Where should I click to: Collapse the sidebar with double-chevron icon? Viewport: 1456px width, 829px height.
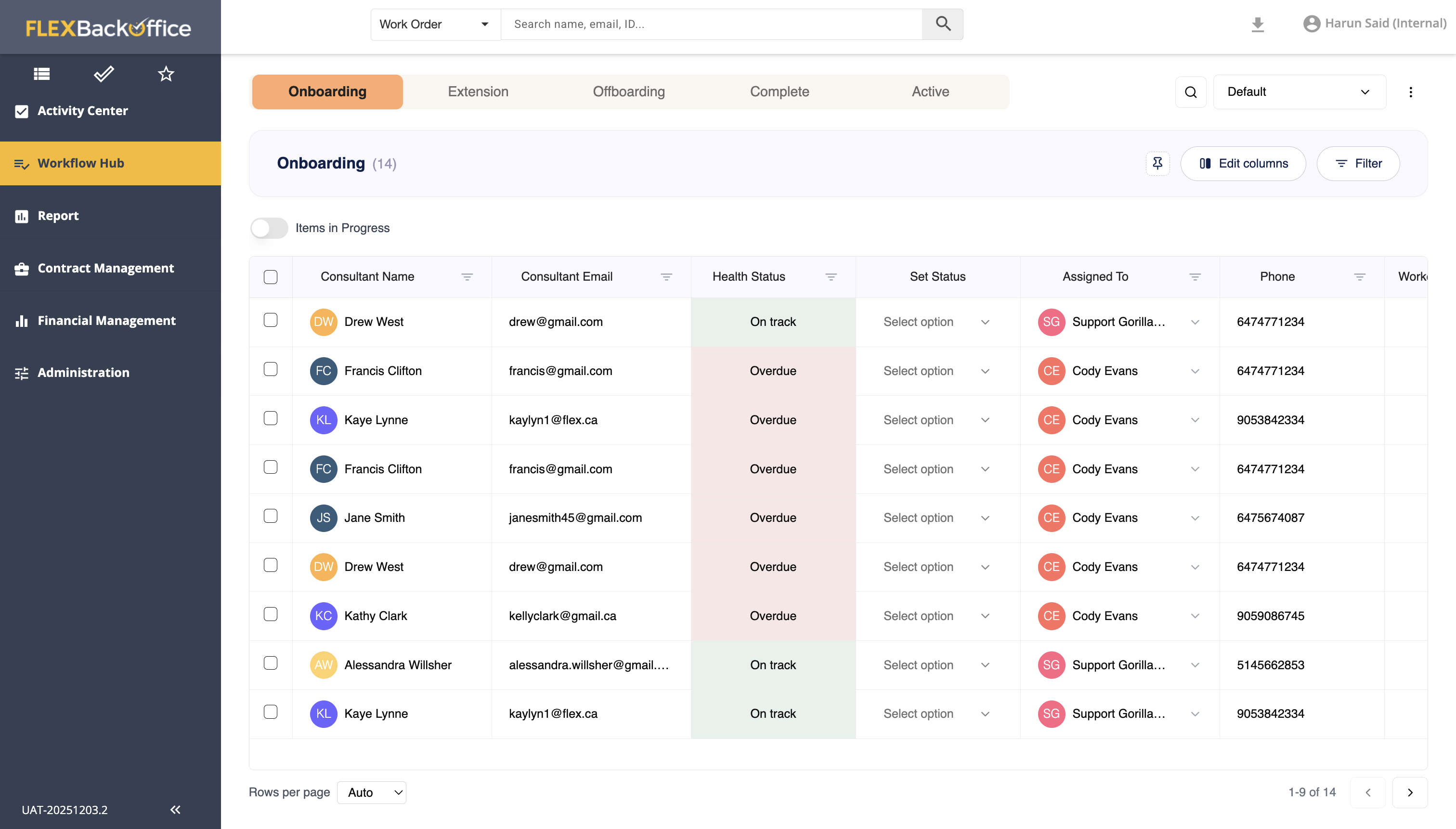coord(175,809)
